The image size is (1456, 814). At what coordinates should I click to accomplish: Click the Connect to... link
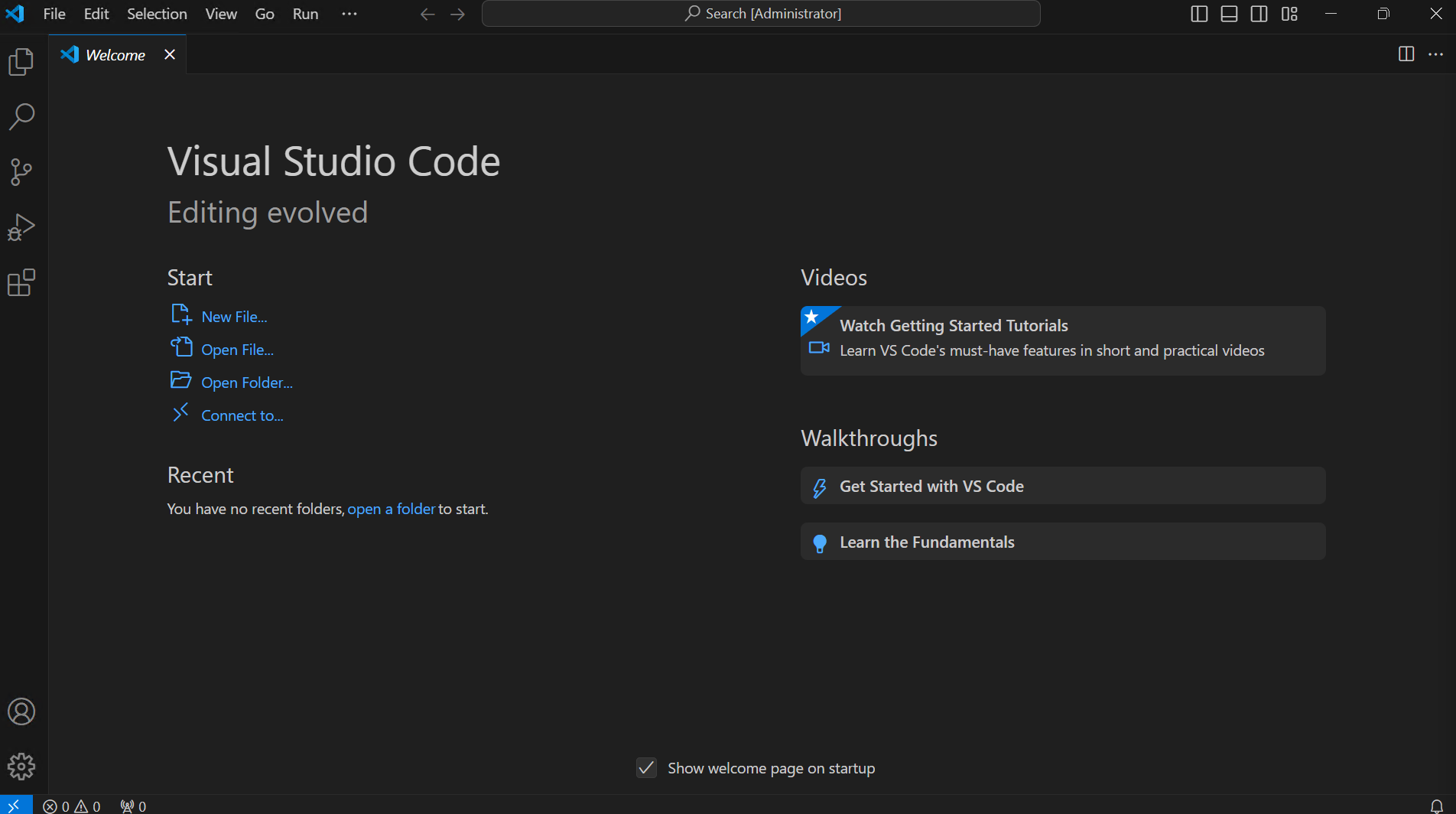pos(242,415)
